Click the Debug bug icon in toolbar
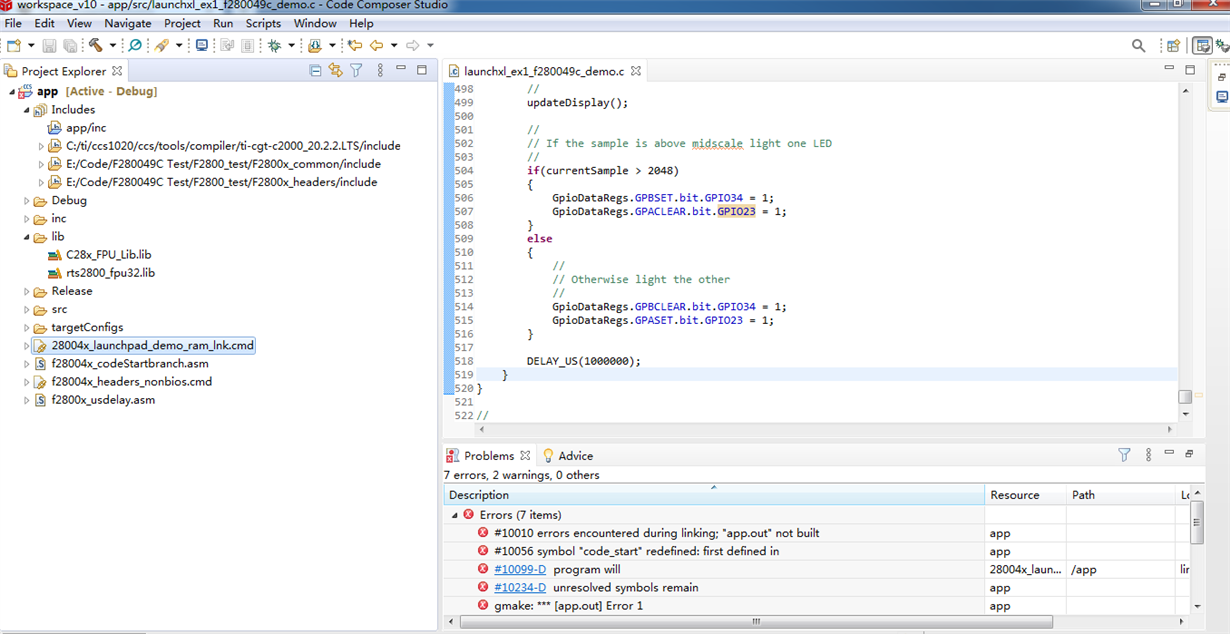The width and height of the screenshot is (1230, 634). [x=274, y=45]
